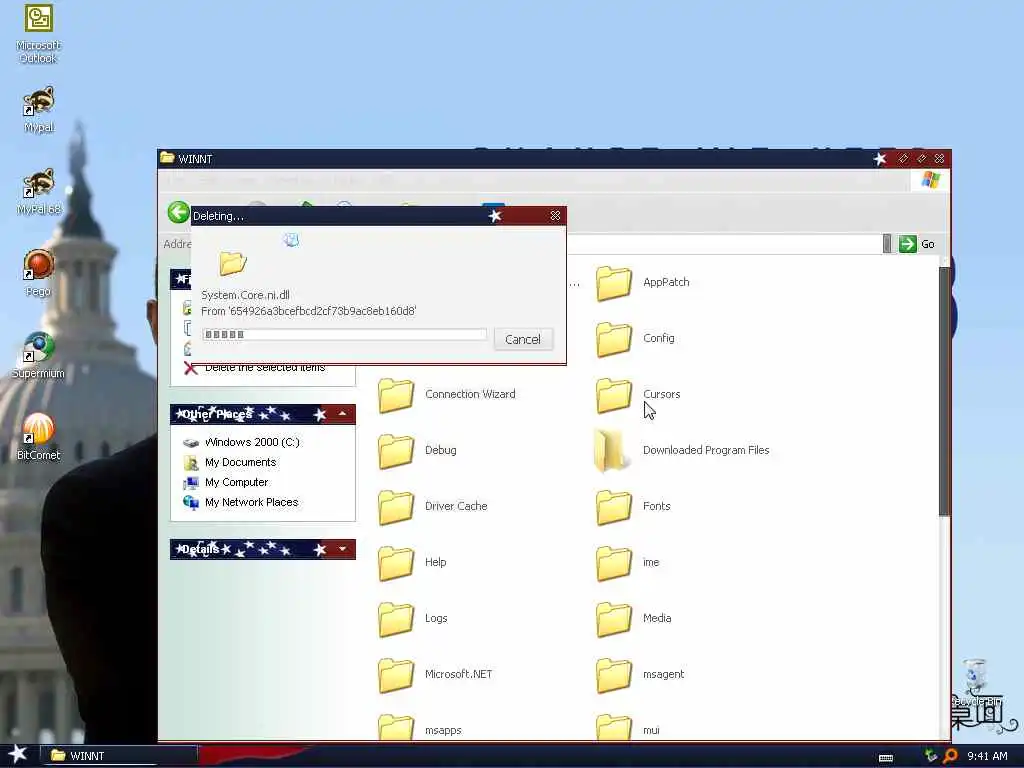Click the deletion progress bar
Viewport: 1024px width, 768px height.
coord(344,334)
